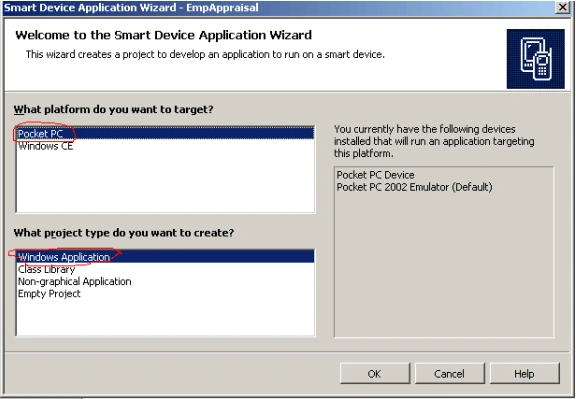
Task: Click the 'What platform do you want to target?' label
Action: 114,109
